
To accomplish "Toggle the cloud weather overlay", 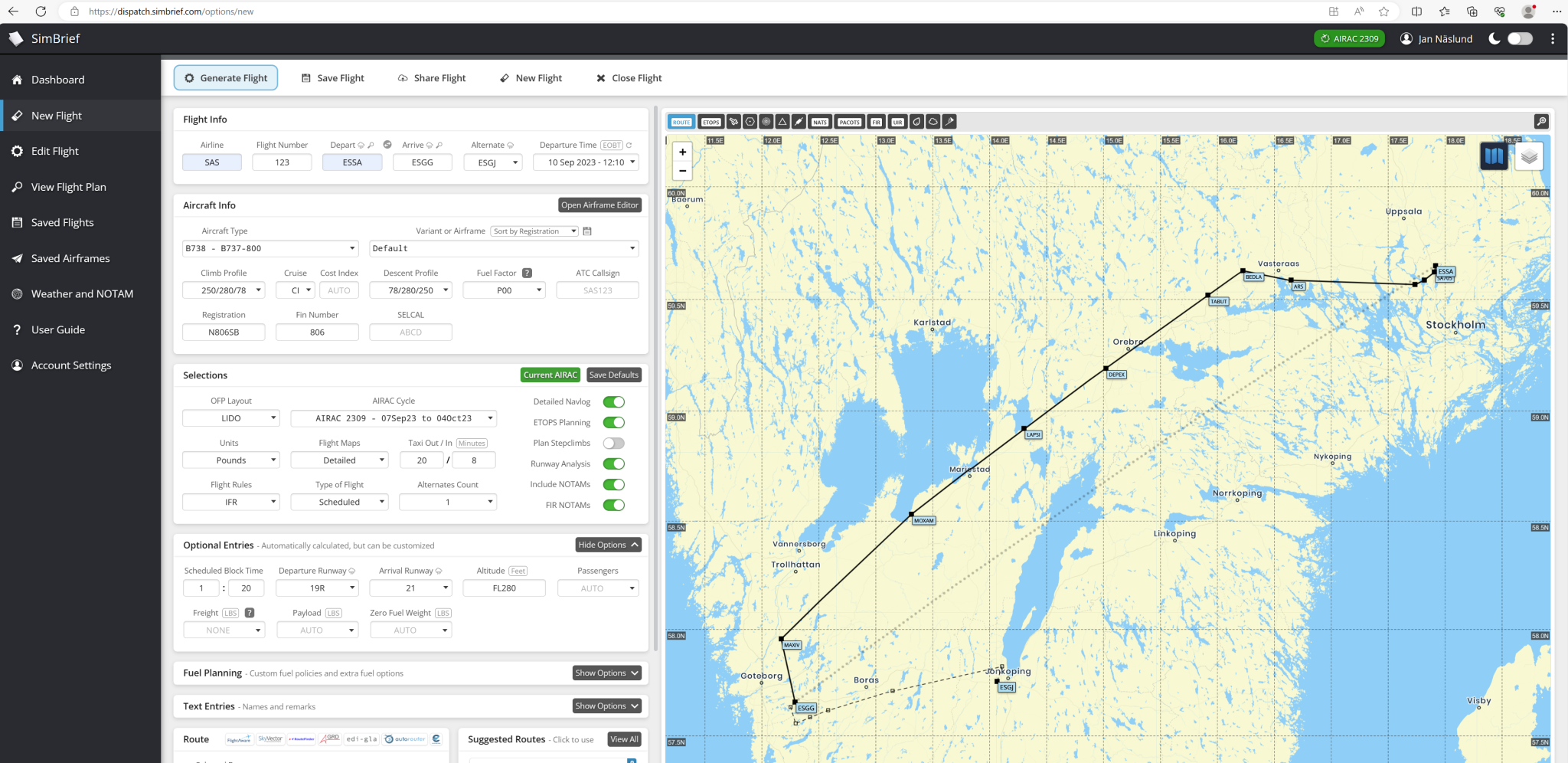I will (933, 121).
